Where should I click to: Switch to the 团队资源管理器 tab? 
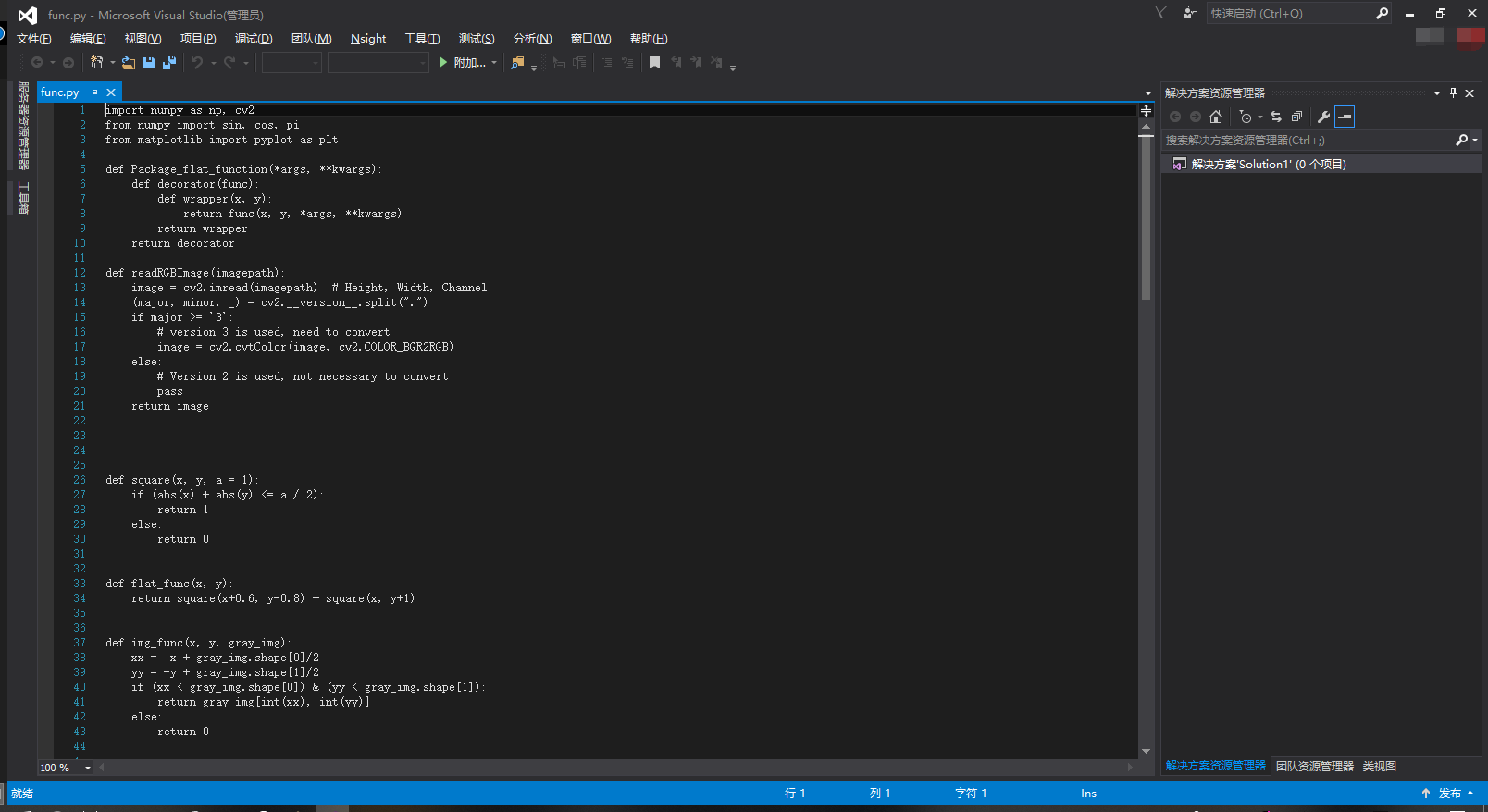tap(1314, 766)
